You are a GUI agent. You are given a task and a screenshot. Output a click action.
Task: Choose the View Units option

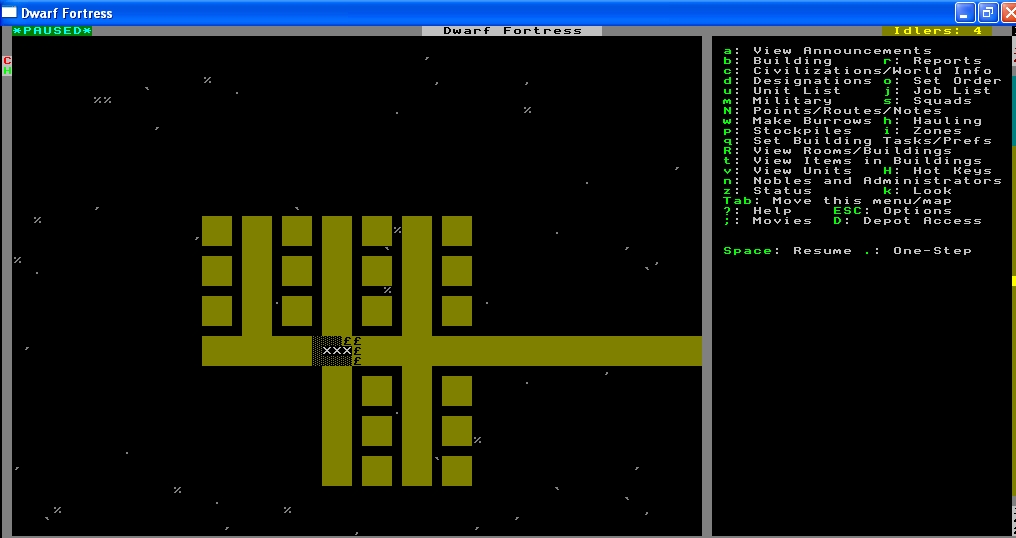[788, 170]
